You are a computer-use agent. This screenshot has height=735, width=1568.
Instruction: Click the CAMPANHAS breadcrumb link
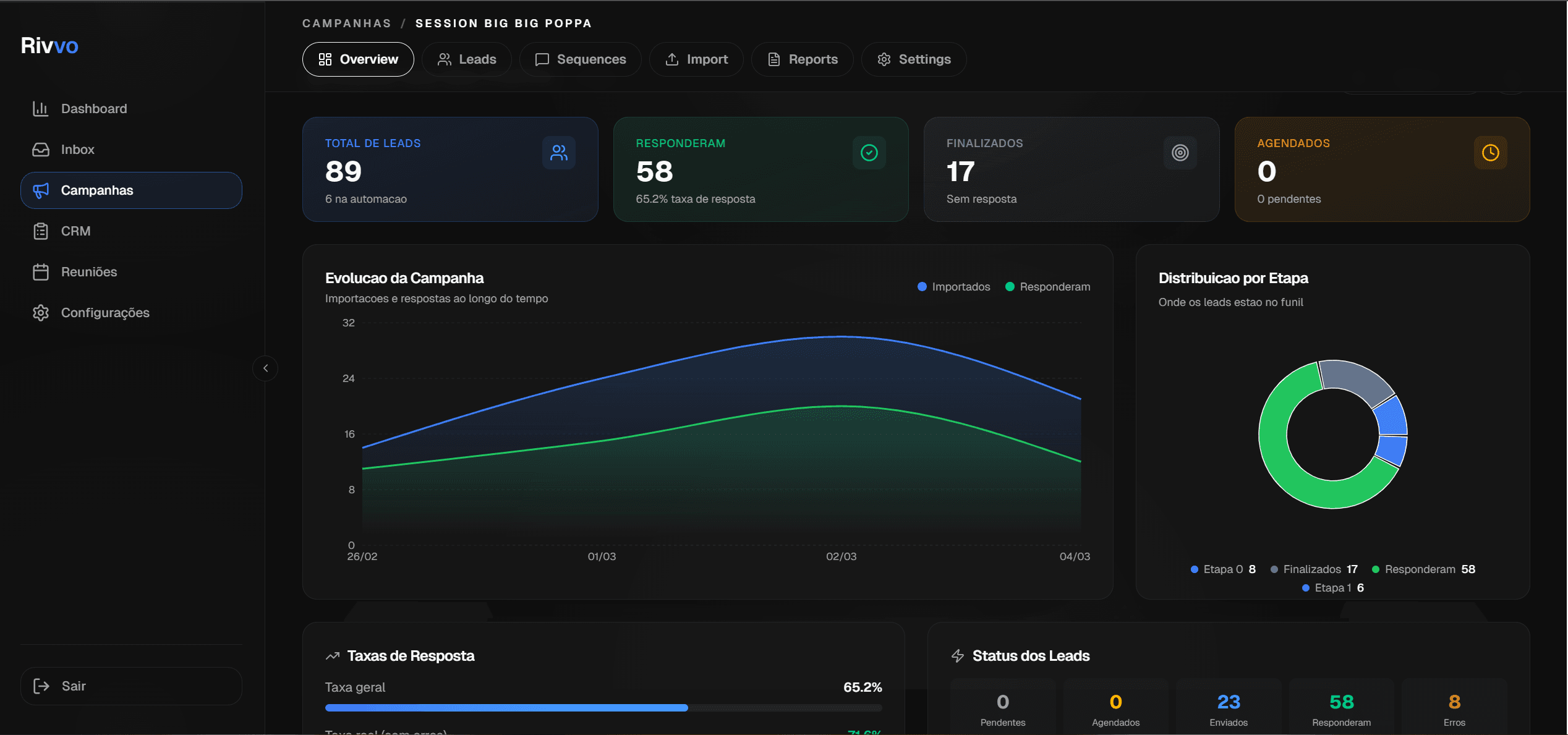coord(347,23)
